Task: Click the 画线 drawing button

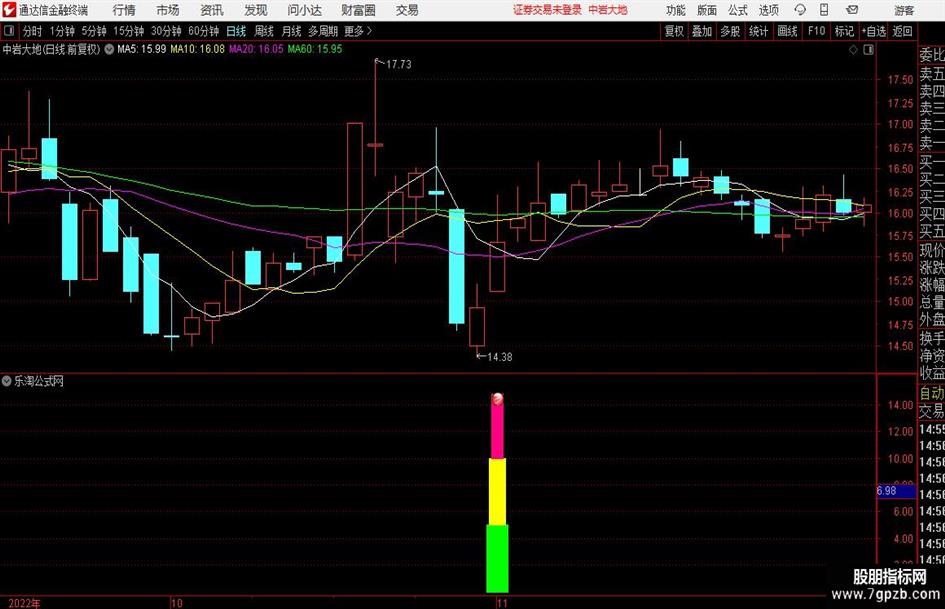Action: (787, 31)
